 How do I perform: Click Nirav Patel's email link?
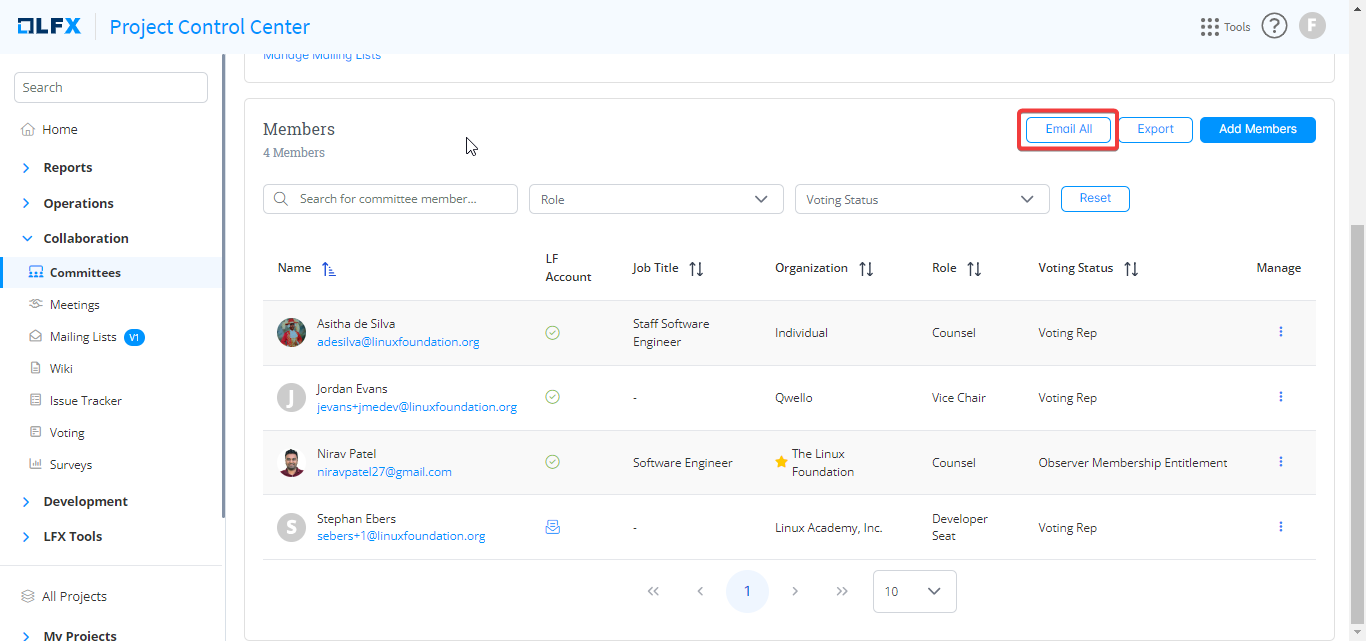pos(384,472)
